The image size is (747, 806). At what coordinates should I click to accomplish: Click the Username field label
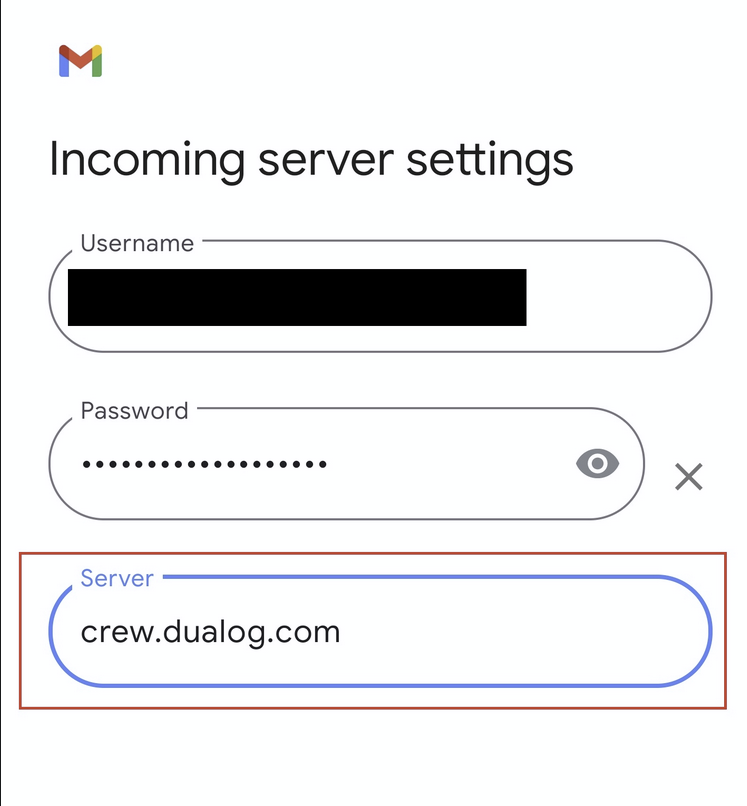point(137,243)
